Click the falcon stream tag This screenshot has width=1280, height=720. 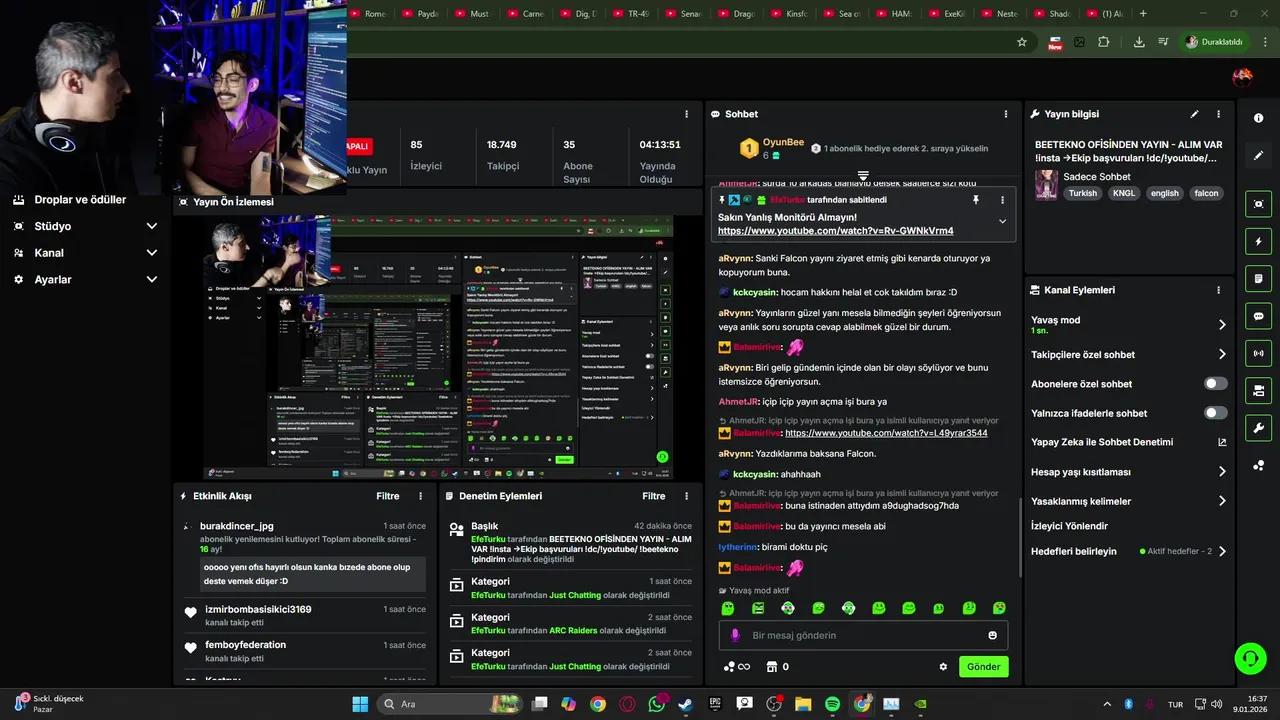(x=1207, y=193)
